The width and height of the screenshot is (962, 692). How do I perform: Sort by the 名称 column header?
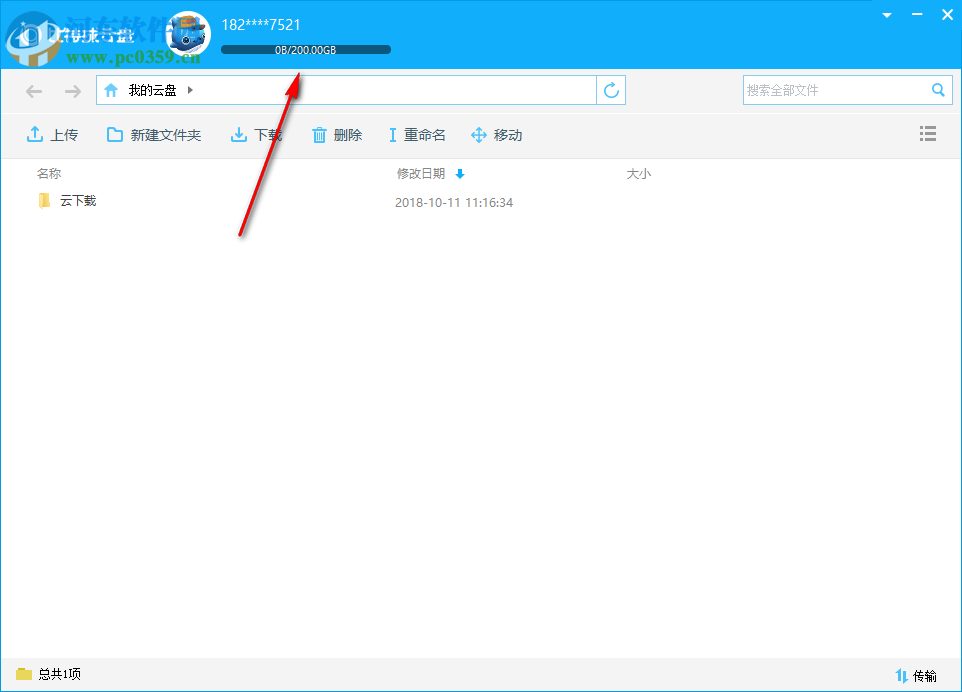(x=48, y=174)
